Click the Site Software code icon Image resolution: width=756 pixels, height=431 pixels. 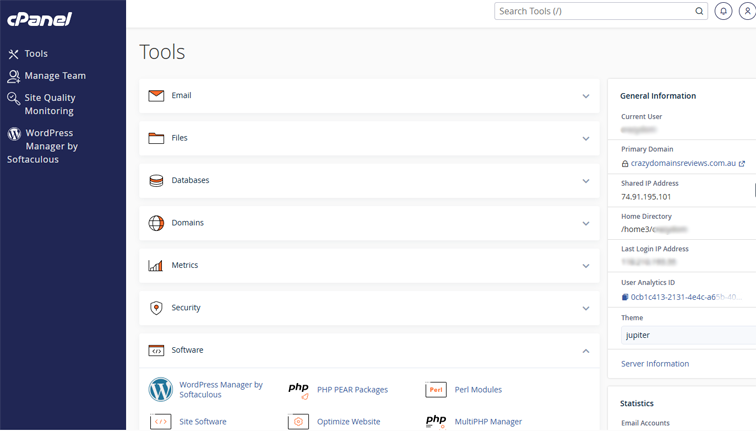pos(161,421)
